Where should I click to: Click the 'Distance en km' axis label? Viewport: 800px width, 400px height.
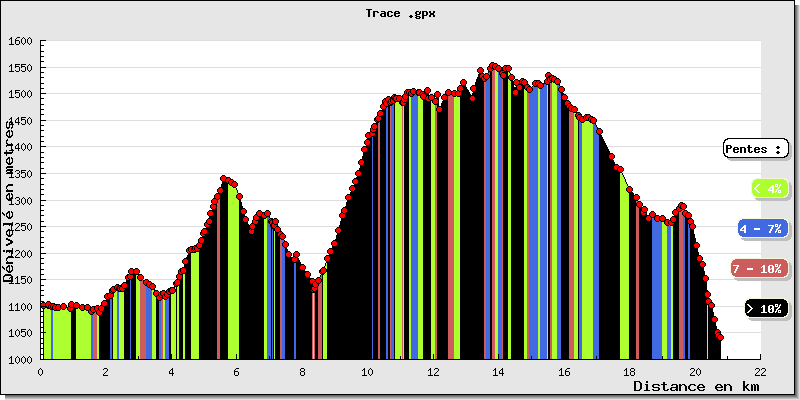[696, 386]
